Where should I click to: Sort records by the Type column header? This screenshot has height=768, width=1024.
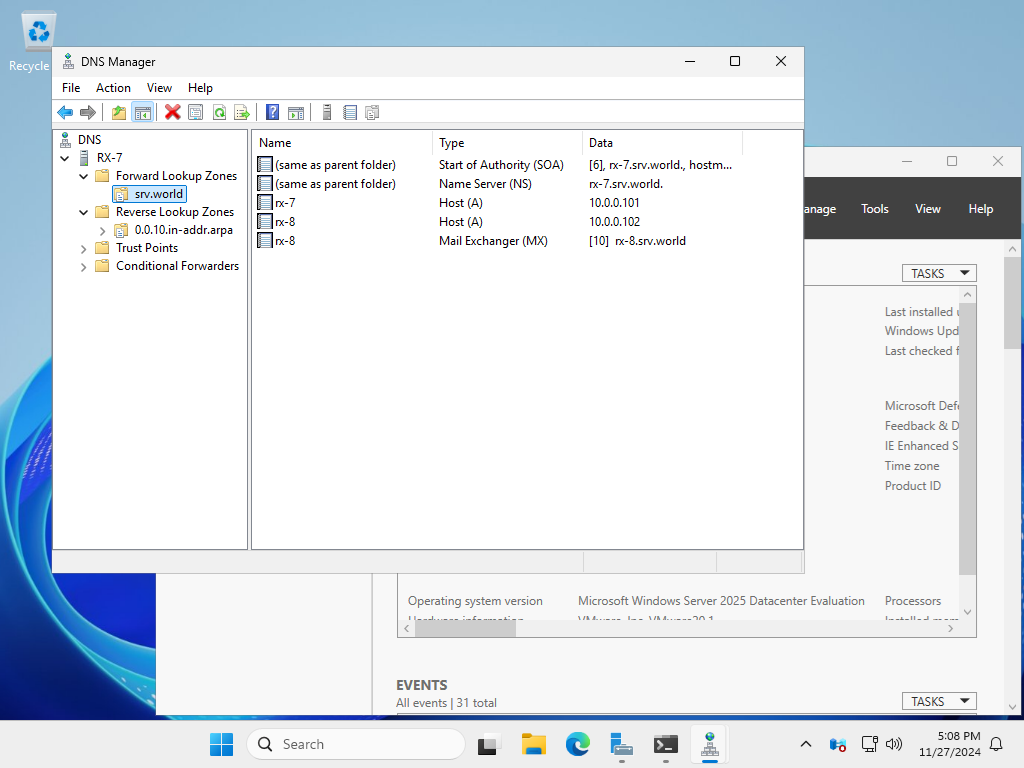[507, 142]
